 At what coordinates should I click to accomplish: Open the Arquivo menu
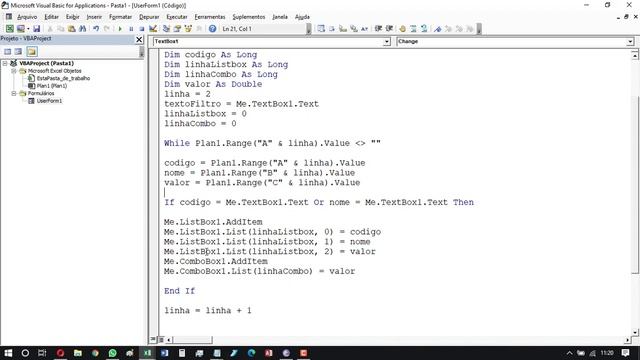pos(27,17)
